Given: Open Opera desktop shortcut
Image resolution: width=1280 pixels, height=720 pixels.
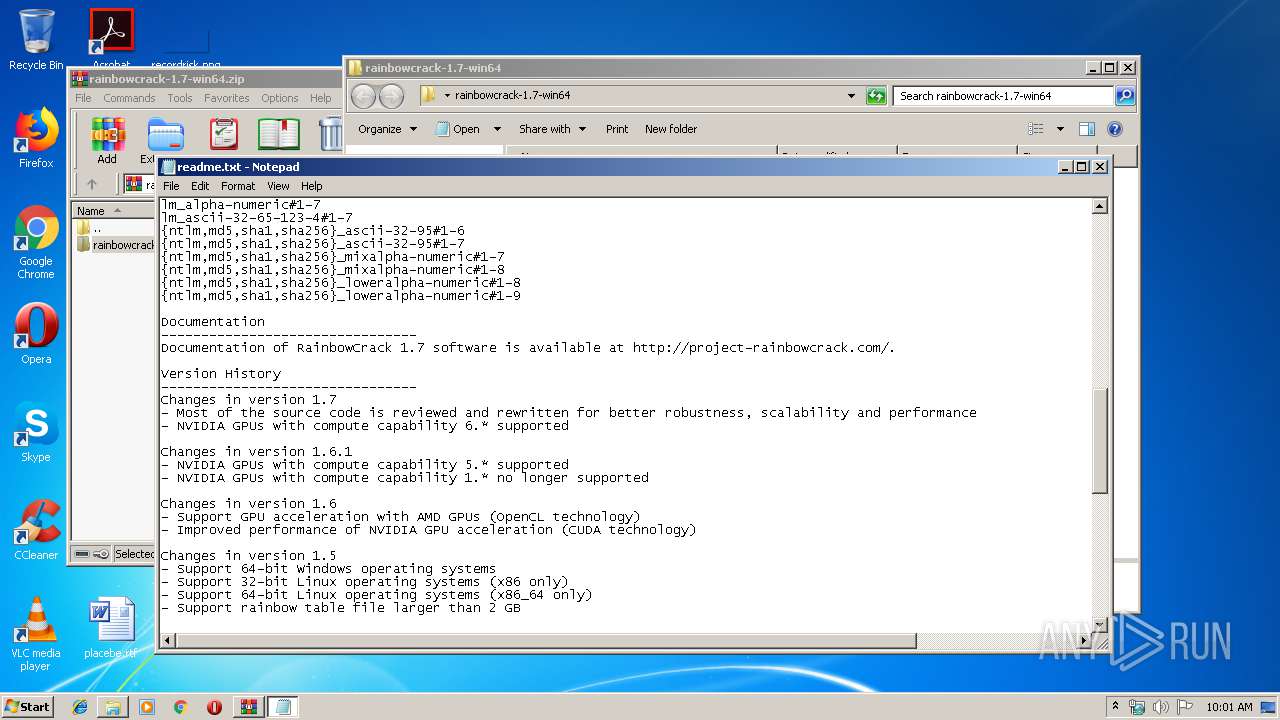Looking at the screenshot, I should point(36,334).
